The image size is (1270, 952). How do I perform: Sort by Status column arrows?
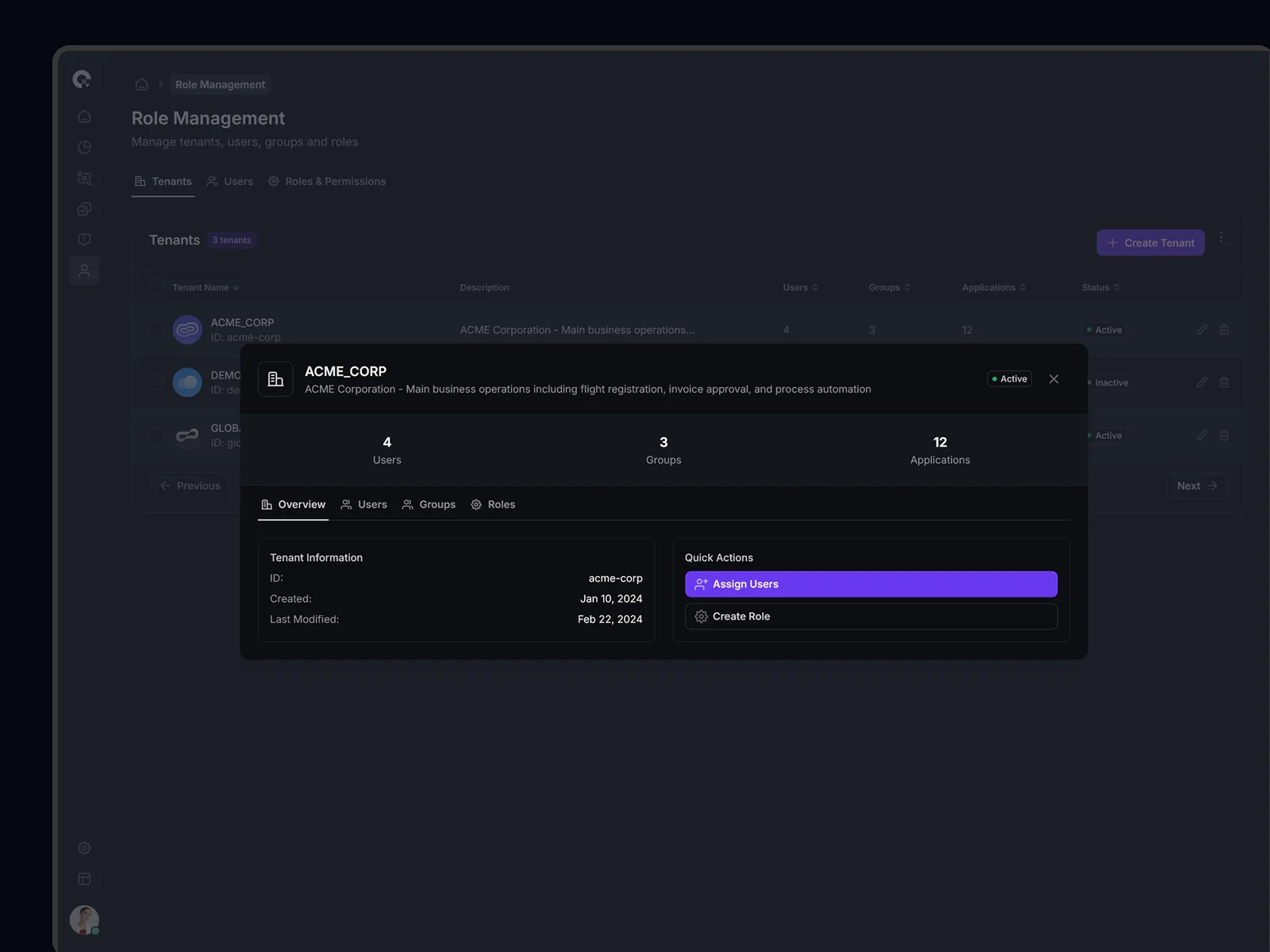point(1117,287)
